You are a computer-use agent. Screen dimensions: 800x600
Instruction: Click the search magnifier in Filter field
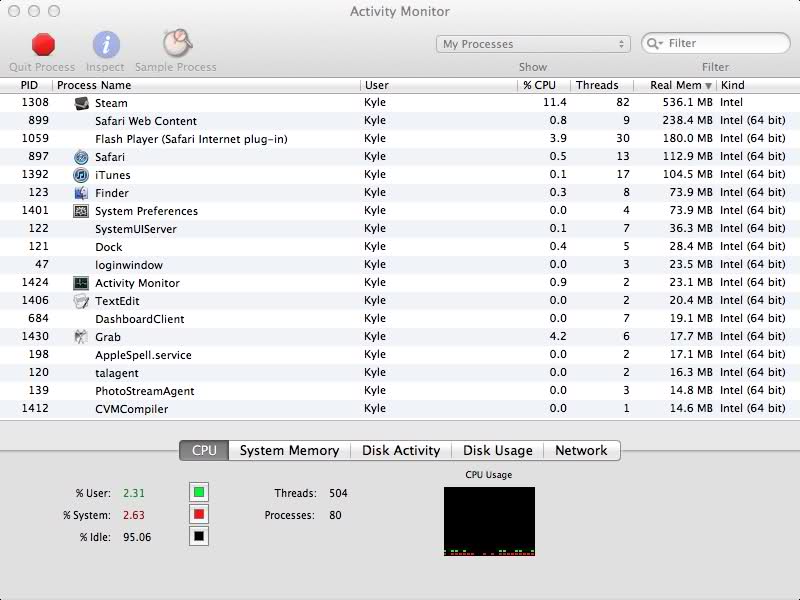tap(655, 43)
